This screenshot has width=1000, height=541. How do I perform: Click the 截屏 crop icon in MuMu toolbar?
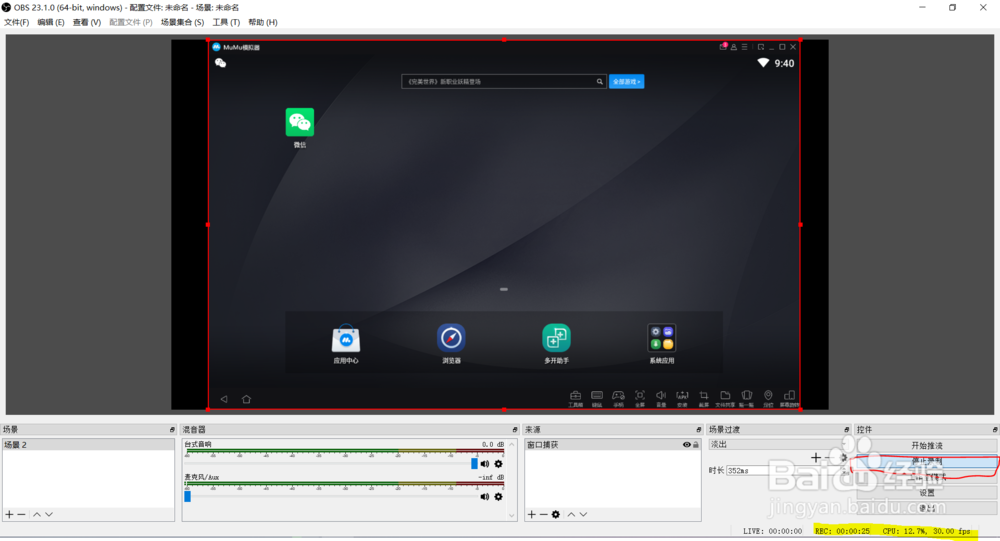pos(703,396)
